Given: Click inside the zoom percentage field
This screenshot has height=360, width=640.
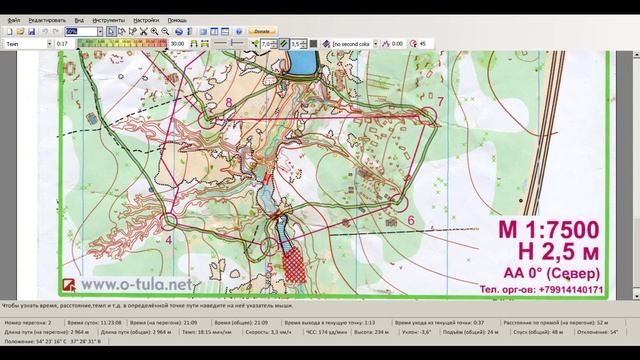Looking at the screenshot, I should (x=81, y=31).
